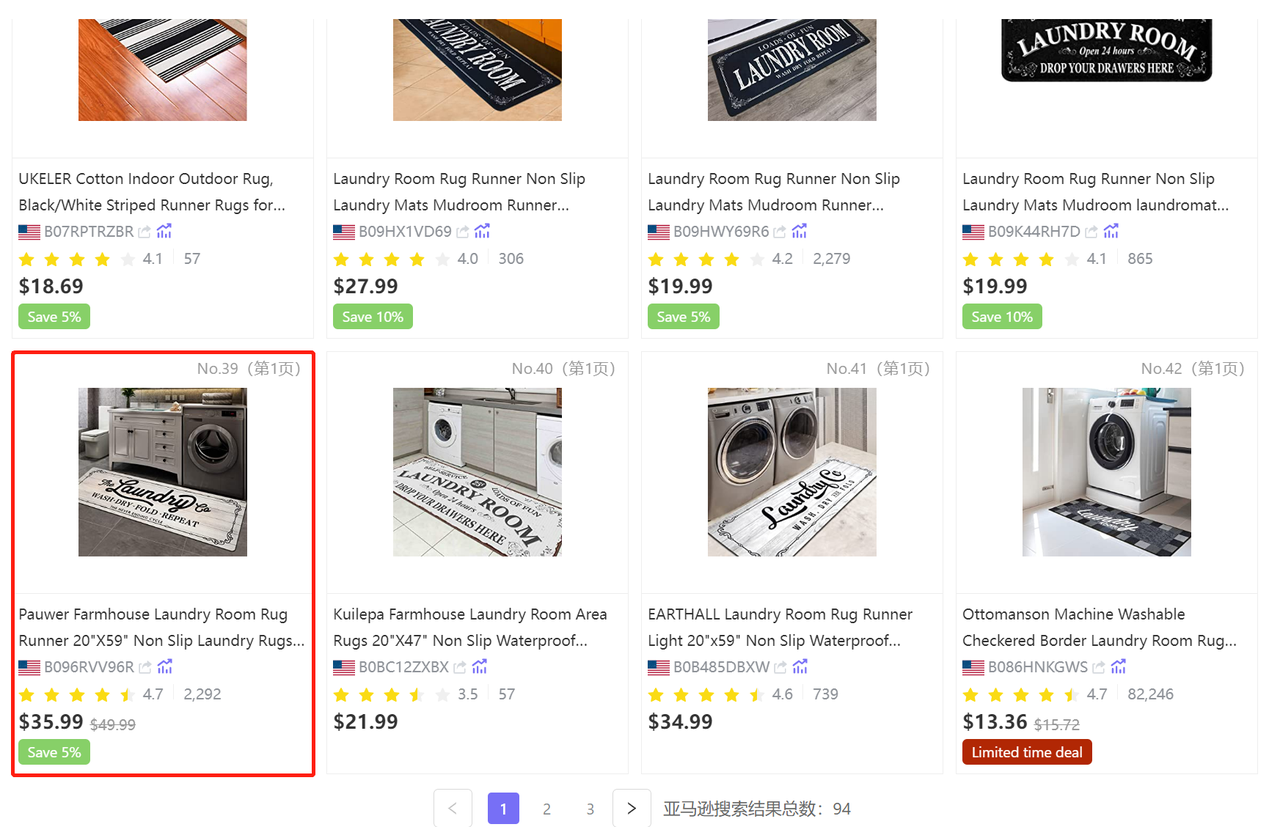Jump to page 3 of results
Screen dimensions: 1280x827
pos(590,808)
